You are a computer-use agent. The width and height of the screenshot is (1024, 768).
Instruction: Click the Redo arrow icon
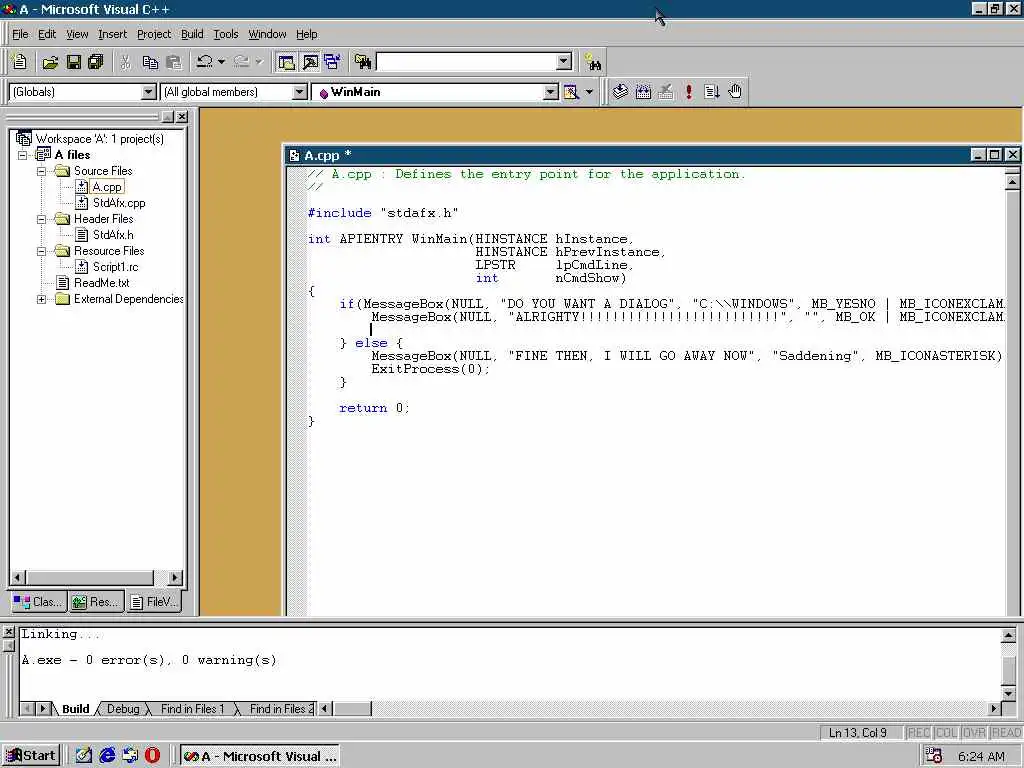click(242, 62)
